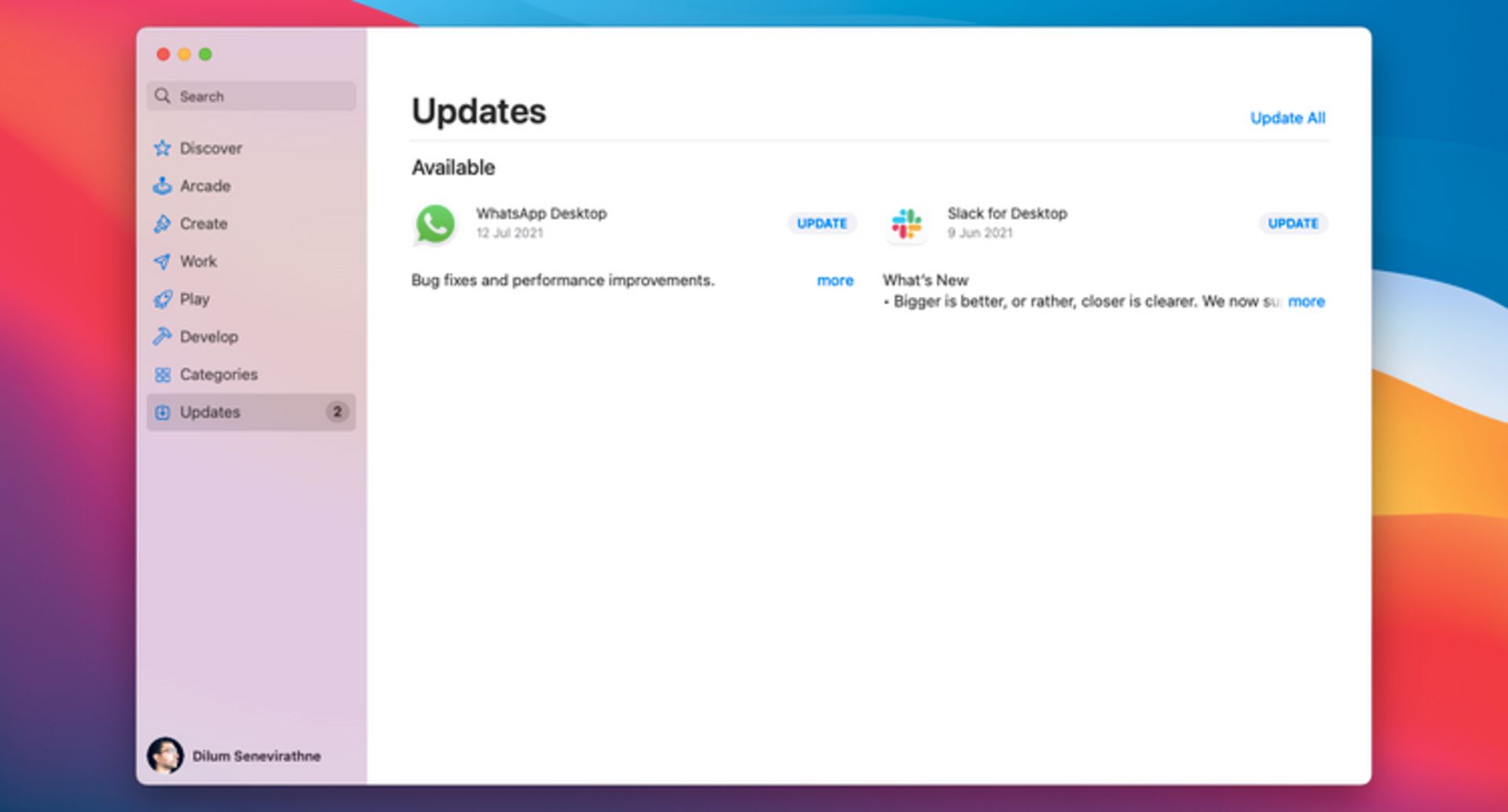
Task: Update WhatsApp Desktop
Action: click(822, 224)
